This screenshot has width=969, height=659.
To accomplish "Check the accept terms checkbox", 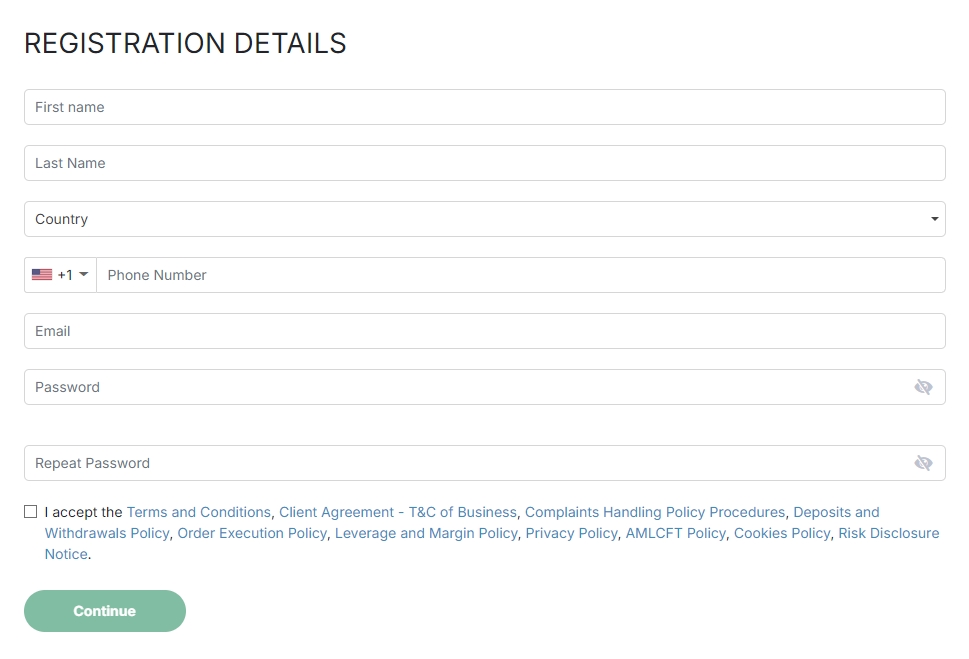I will click(31, 512).
